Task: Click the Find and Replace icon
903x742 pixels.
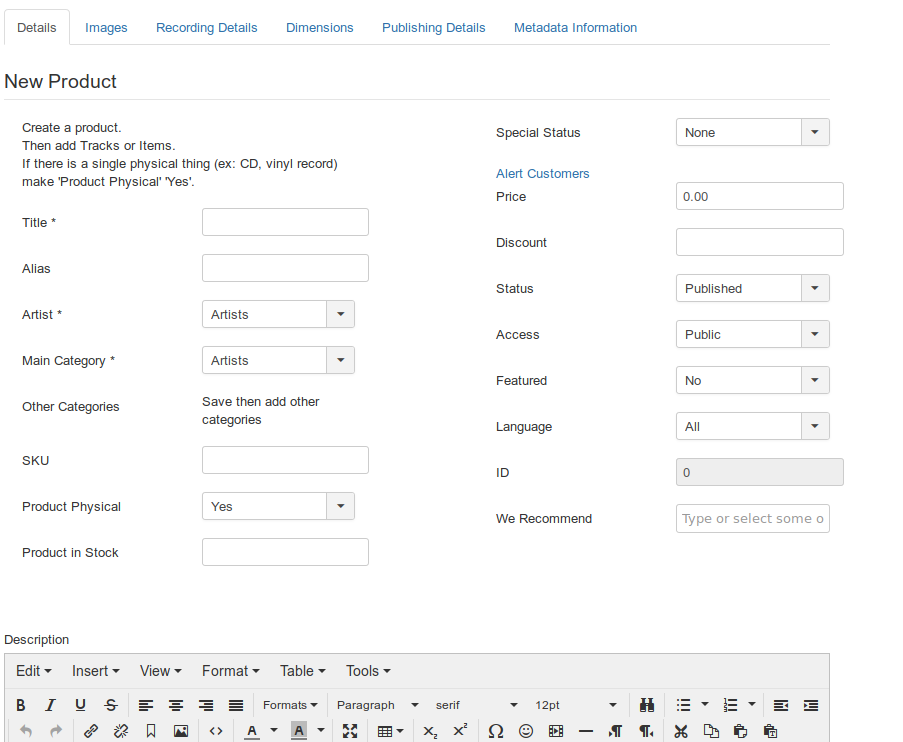Action: pyautogui.click(x=647, y=705)
